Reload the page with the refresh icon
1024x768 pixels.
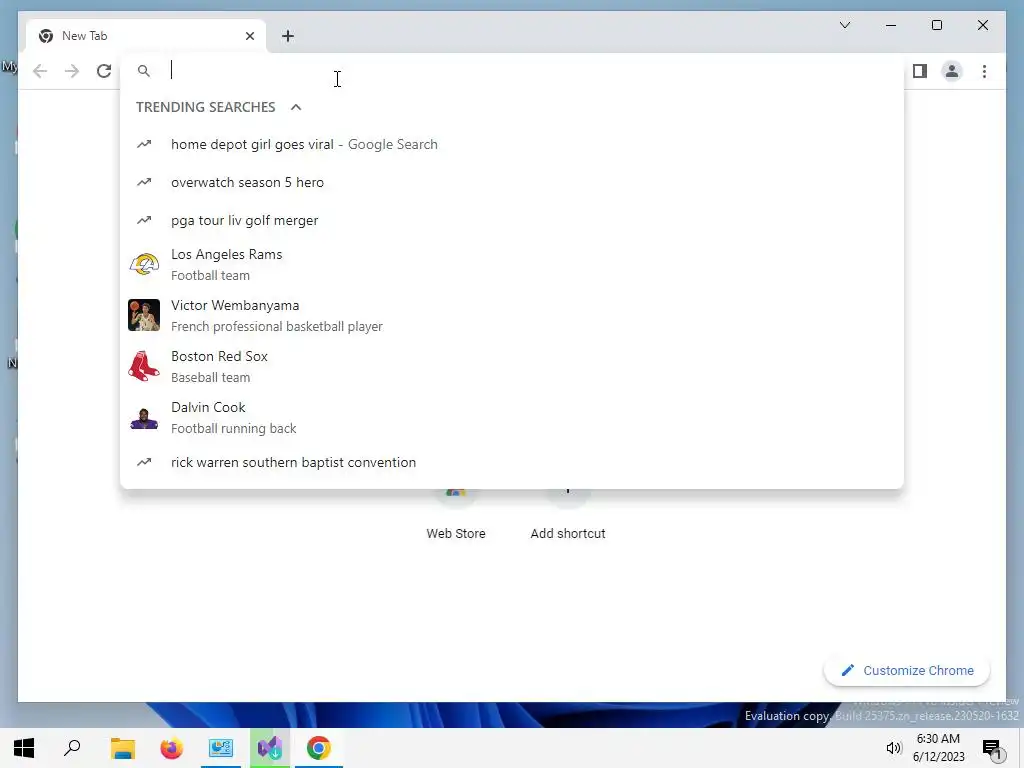tap(104, 71)
